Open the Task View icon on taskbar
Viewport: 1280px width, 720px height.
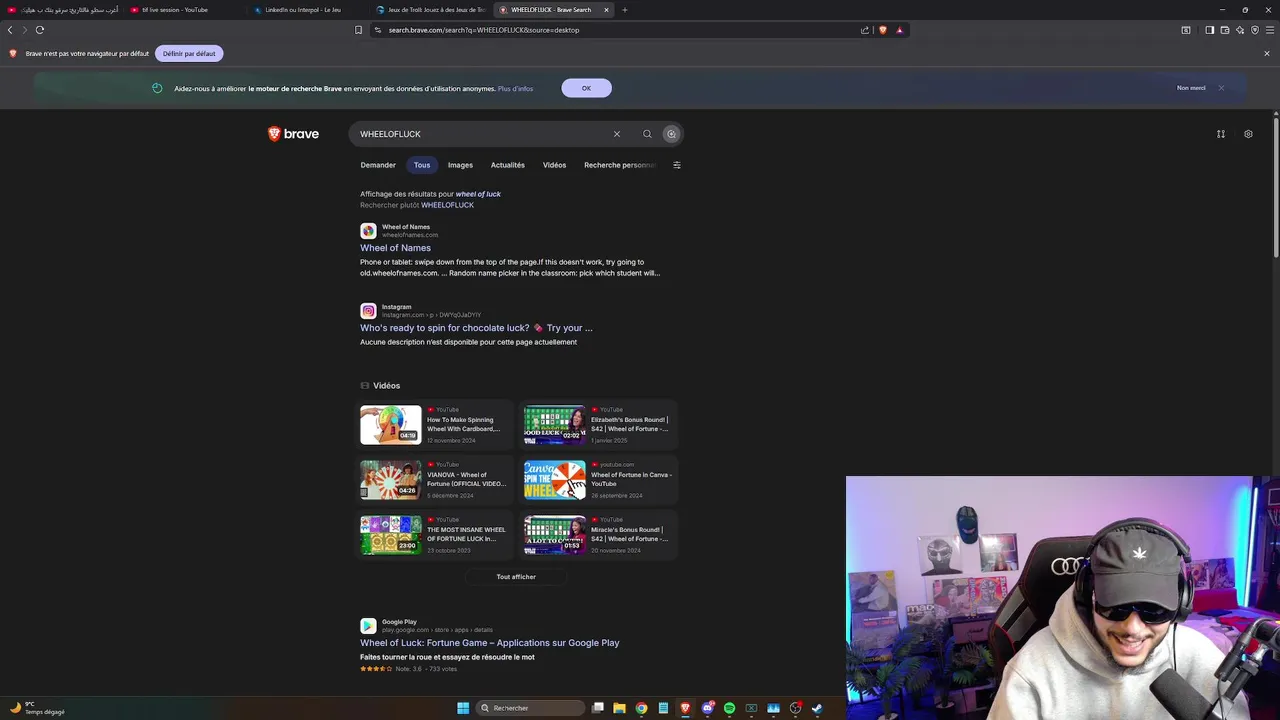pyautogui.click(x=597, y=708)
